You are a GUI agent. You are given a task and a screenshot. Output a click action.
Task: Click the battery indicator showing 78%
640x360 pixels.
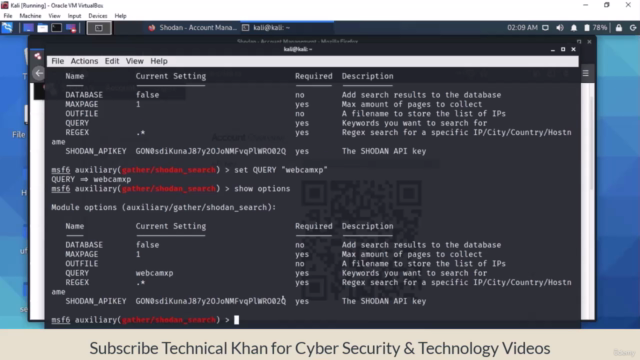(595, 28)
